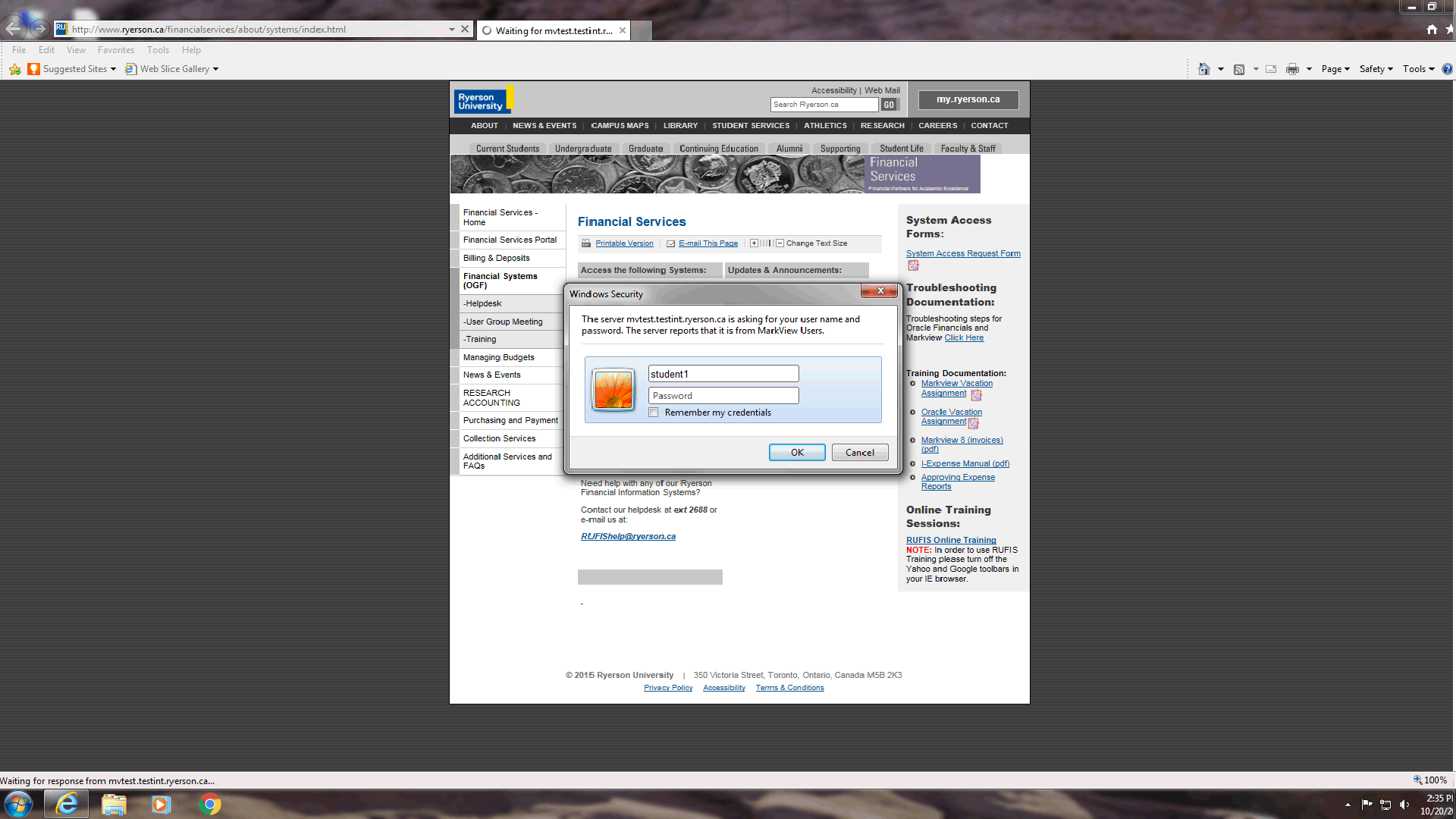Click the Read Mail envelope icon
This screenshot has width=1456, height=819.
(1271, 69)
